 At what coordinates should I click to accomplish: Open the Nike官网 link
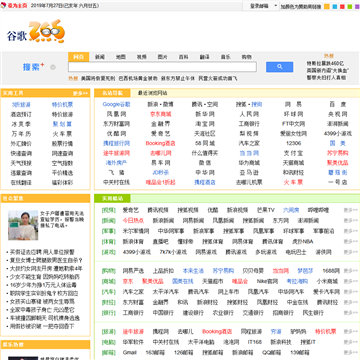coord(267,281)
